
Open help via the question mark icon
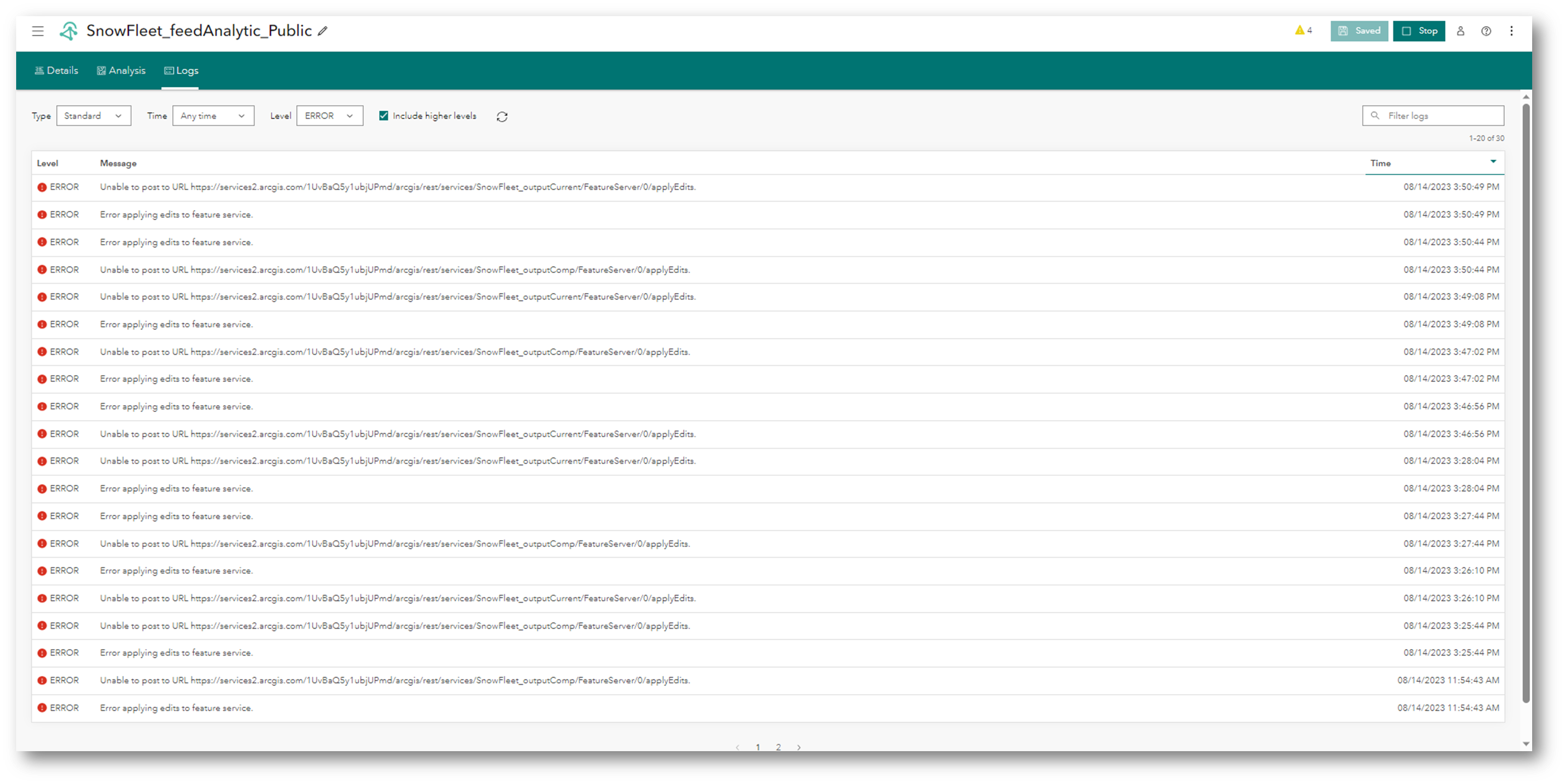coord(1487,31)
